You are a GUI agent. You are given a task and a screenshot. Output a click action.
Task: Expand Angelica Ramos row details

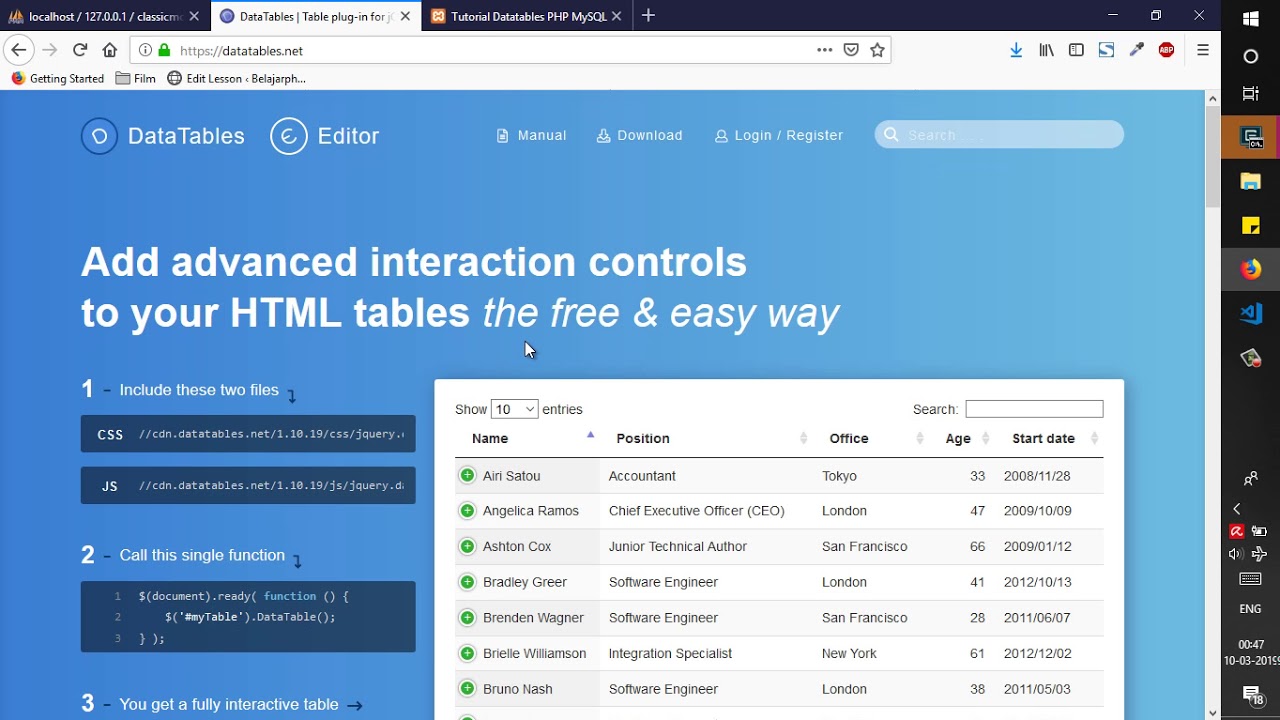[467, 511]
